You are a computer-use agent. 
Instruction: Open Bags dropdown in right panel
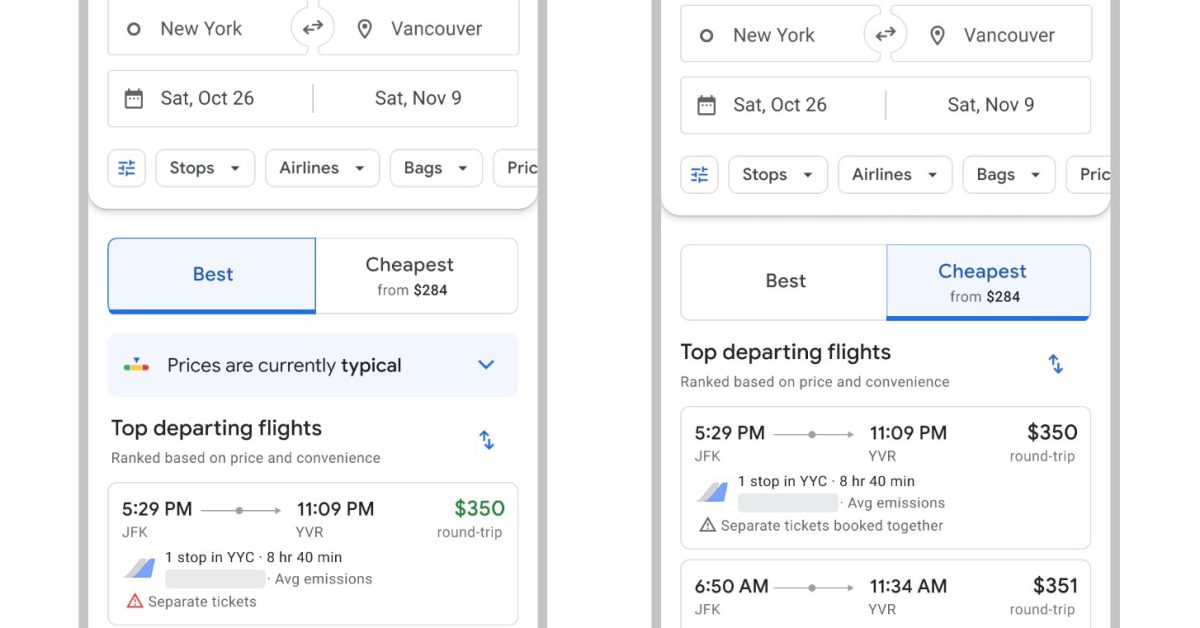coord(1008,175)
